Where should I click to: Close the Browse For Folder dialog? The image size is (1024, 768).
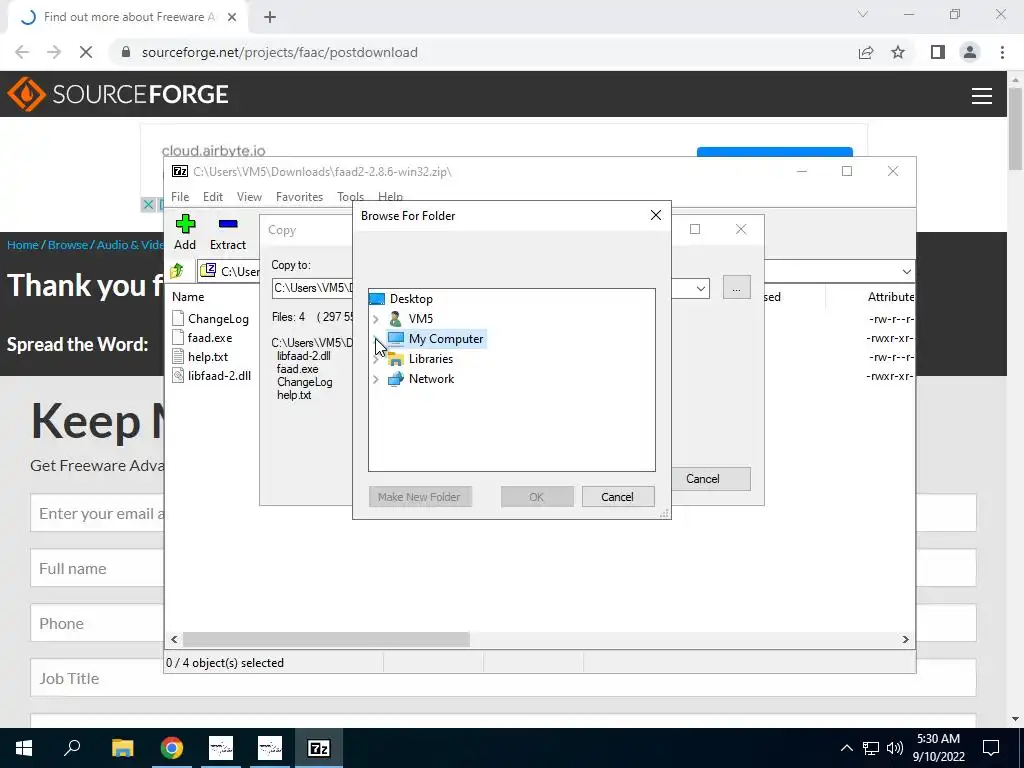[x=656, y=215]
